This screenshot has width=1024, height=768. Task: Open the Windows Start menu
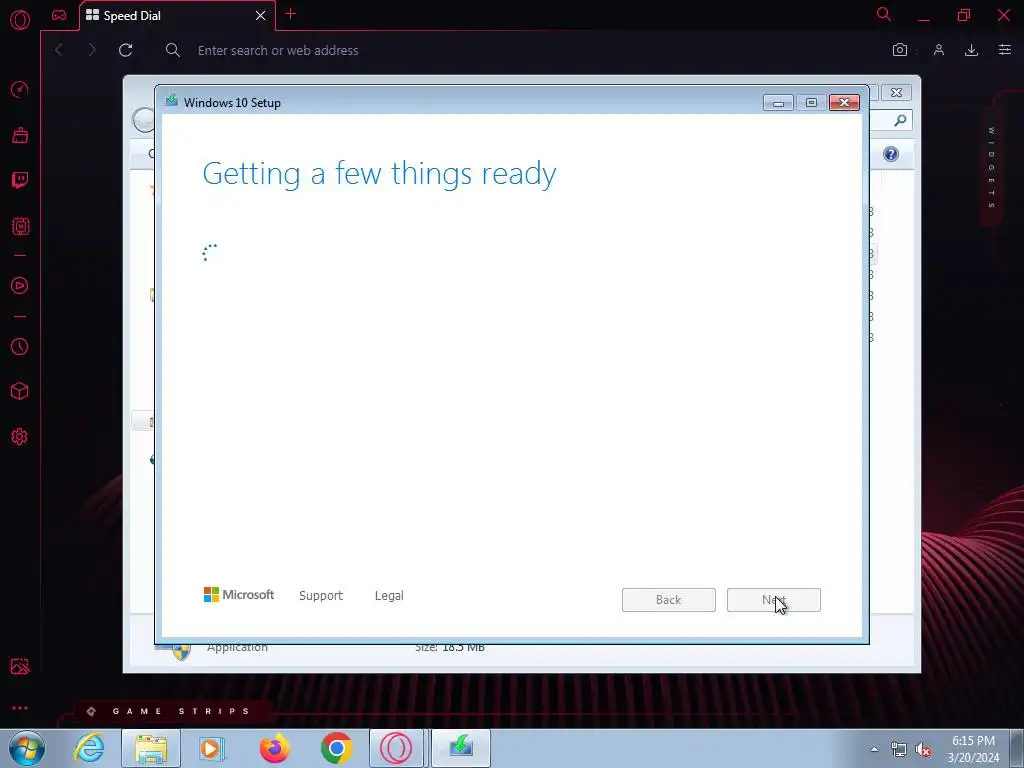(27, 748)
